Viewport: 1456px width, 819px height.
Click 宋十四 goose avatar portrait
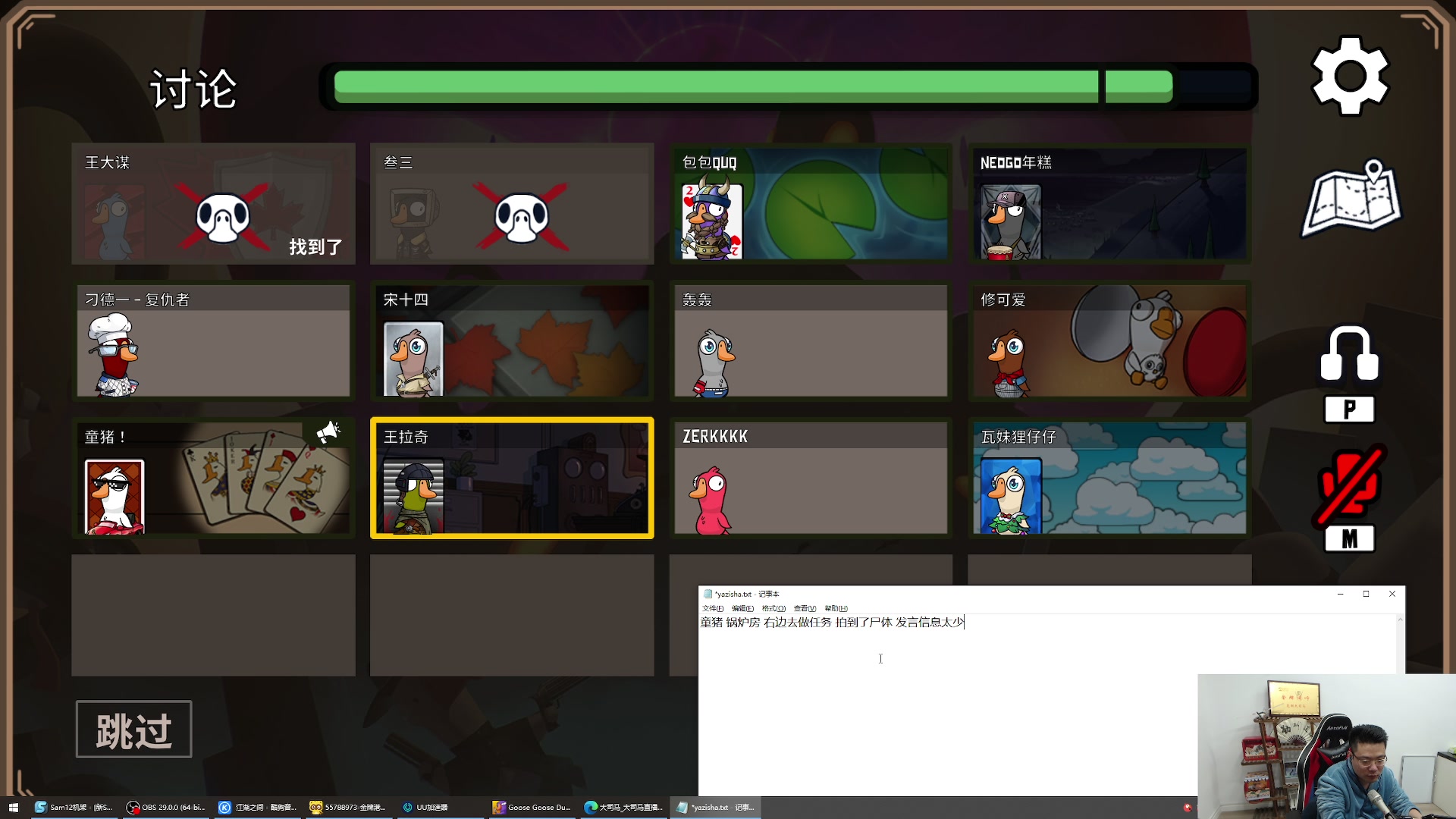(x=413, y=359)
